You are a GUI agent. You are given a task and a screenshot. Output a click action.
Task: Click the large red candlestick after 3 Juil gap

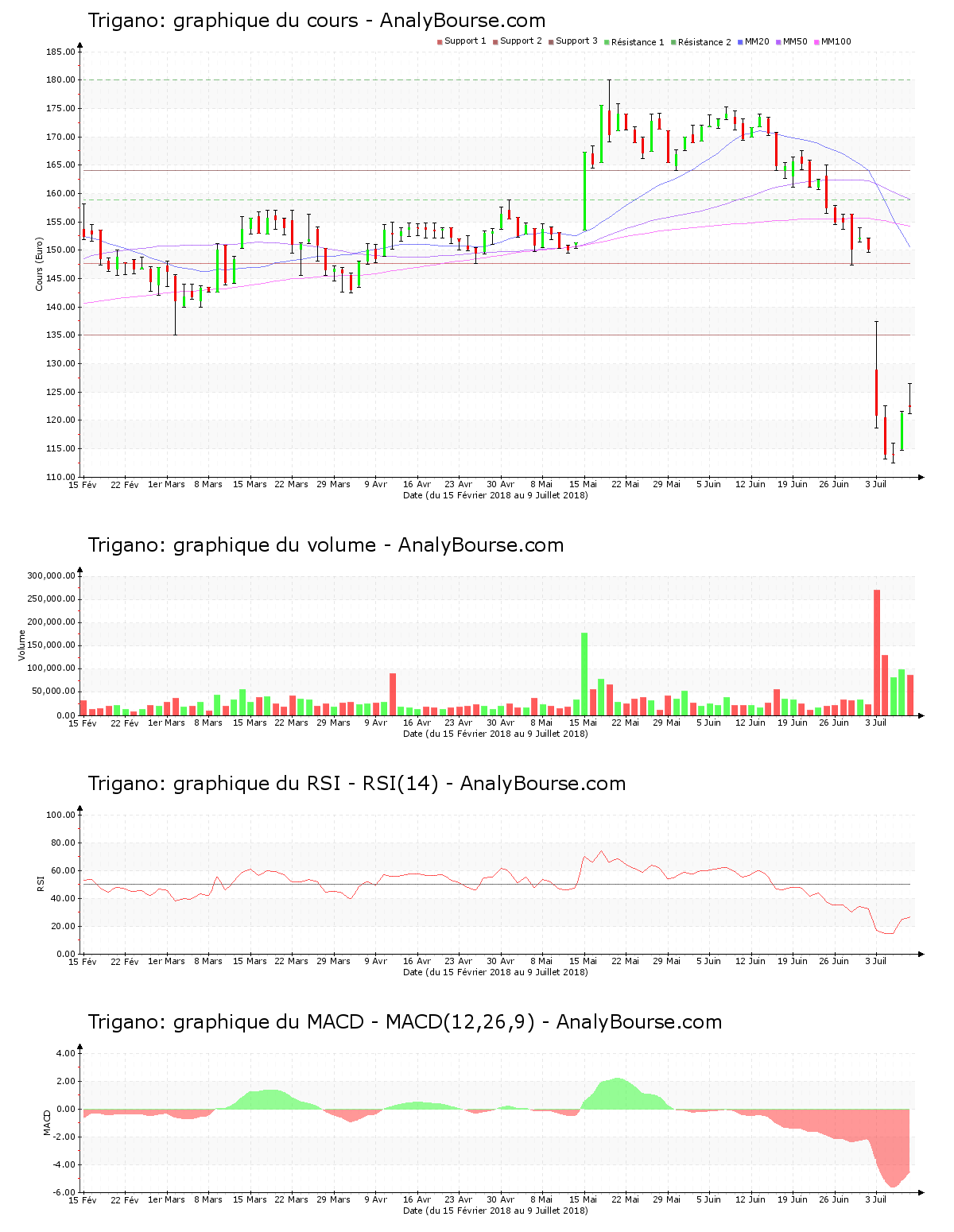tap(877, 393)
